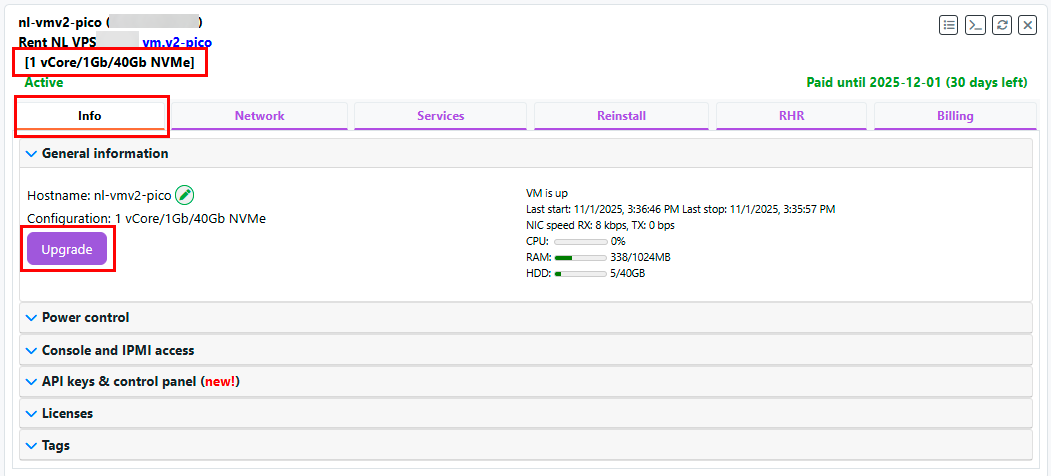Click the refresh arrows icon
The width and height of the screenshot is (1051, 476).
point(1001,26)
